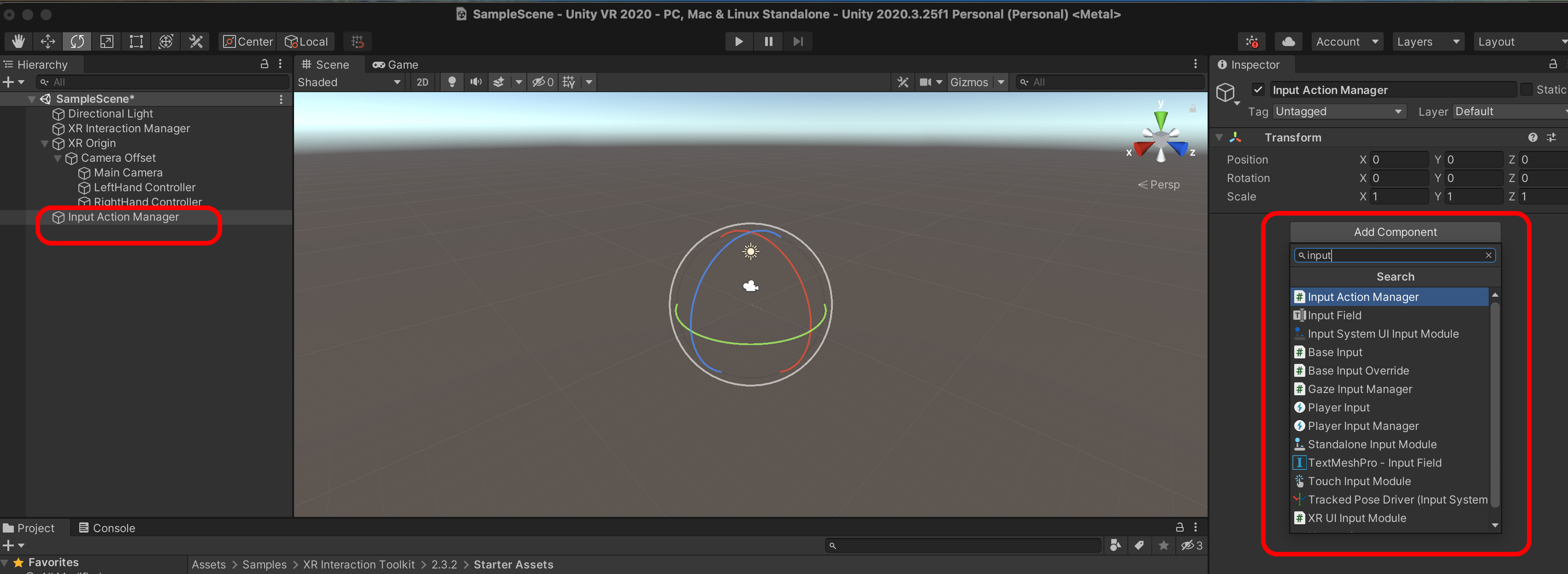Select the Rotate tool
Image resolution: width=1568 pixels, height=574 pixels.
[77, 41]
